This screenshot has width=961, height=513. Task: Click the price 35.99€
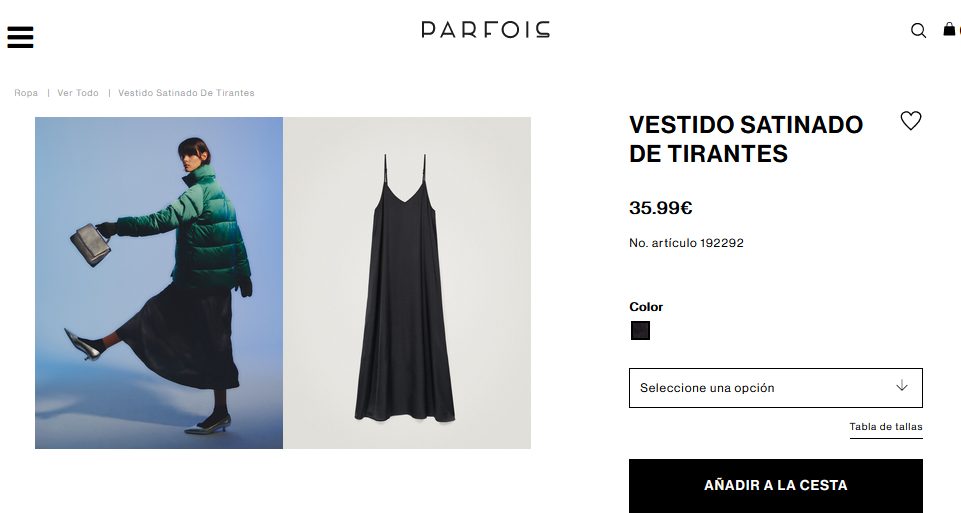[661, 208]
